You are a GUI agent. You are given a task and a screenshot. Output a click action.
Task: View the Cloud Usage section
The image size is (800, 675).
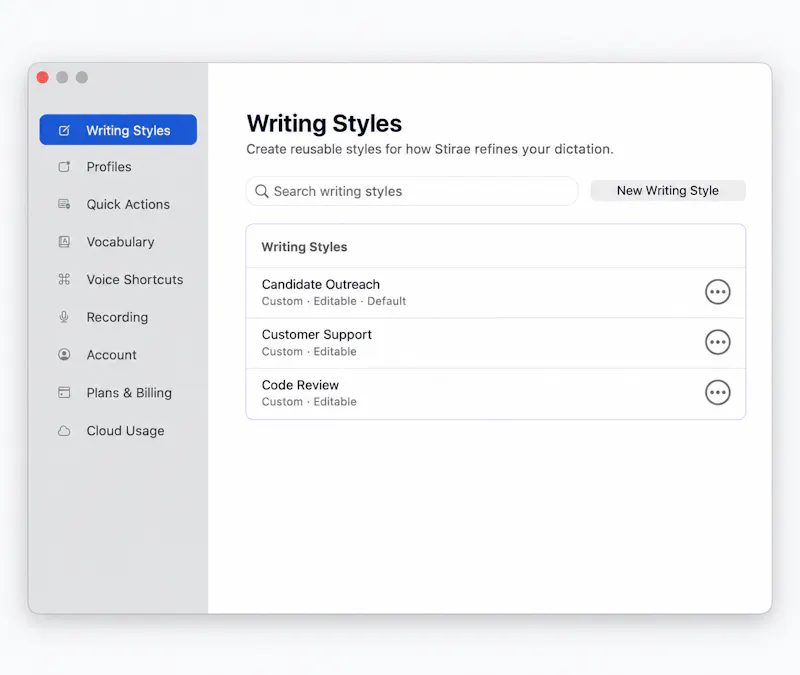click(118, 431)
